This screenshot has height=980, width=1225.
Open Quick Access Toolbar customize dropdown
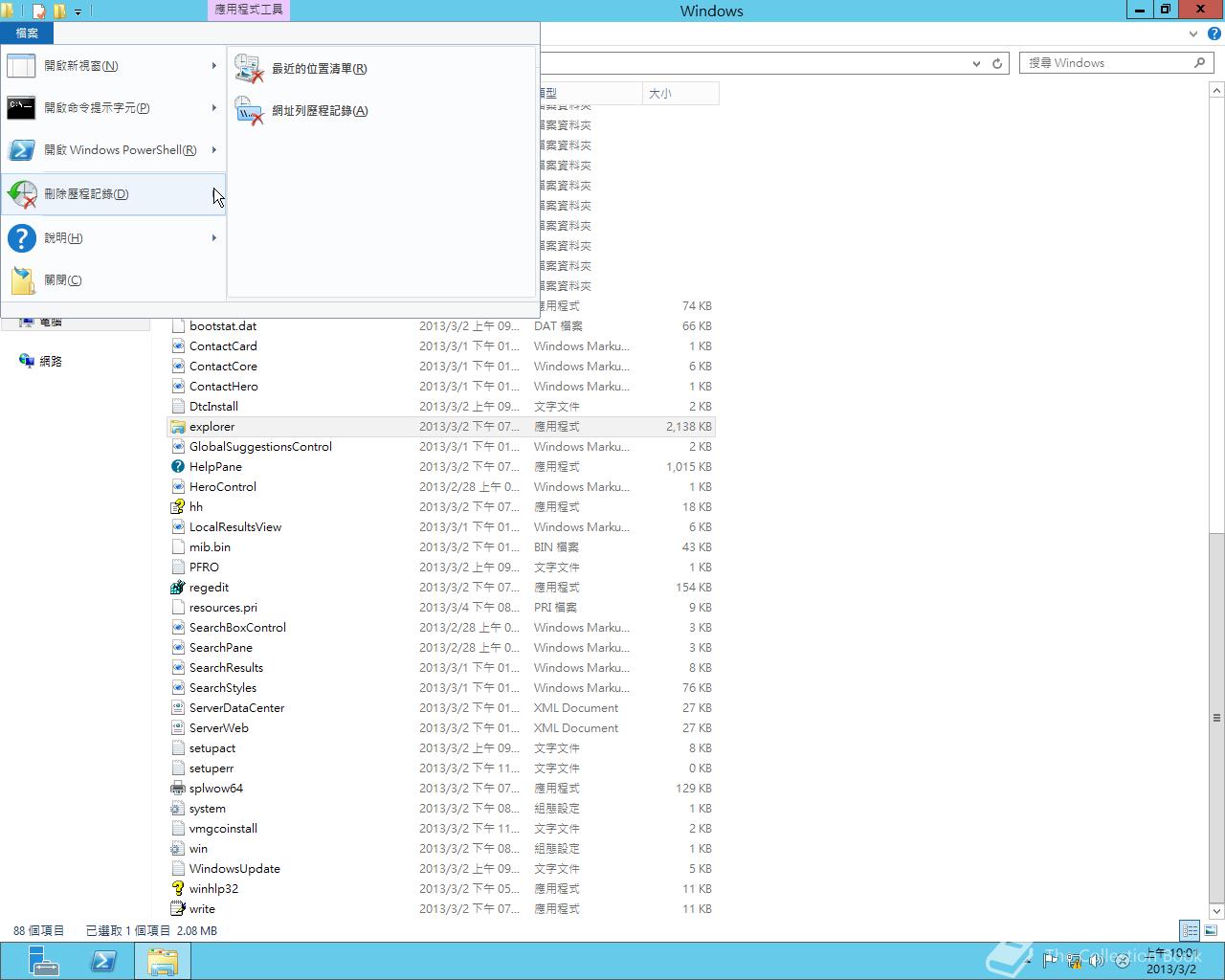click(x=78, y=11)
